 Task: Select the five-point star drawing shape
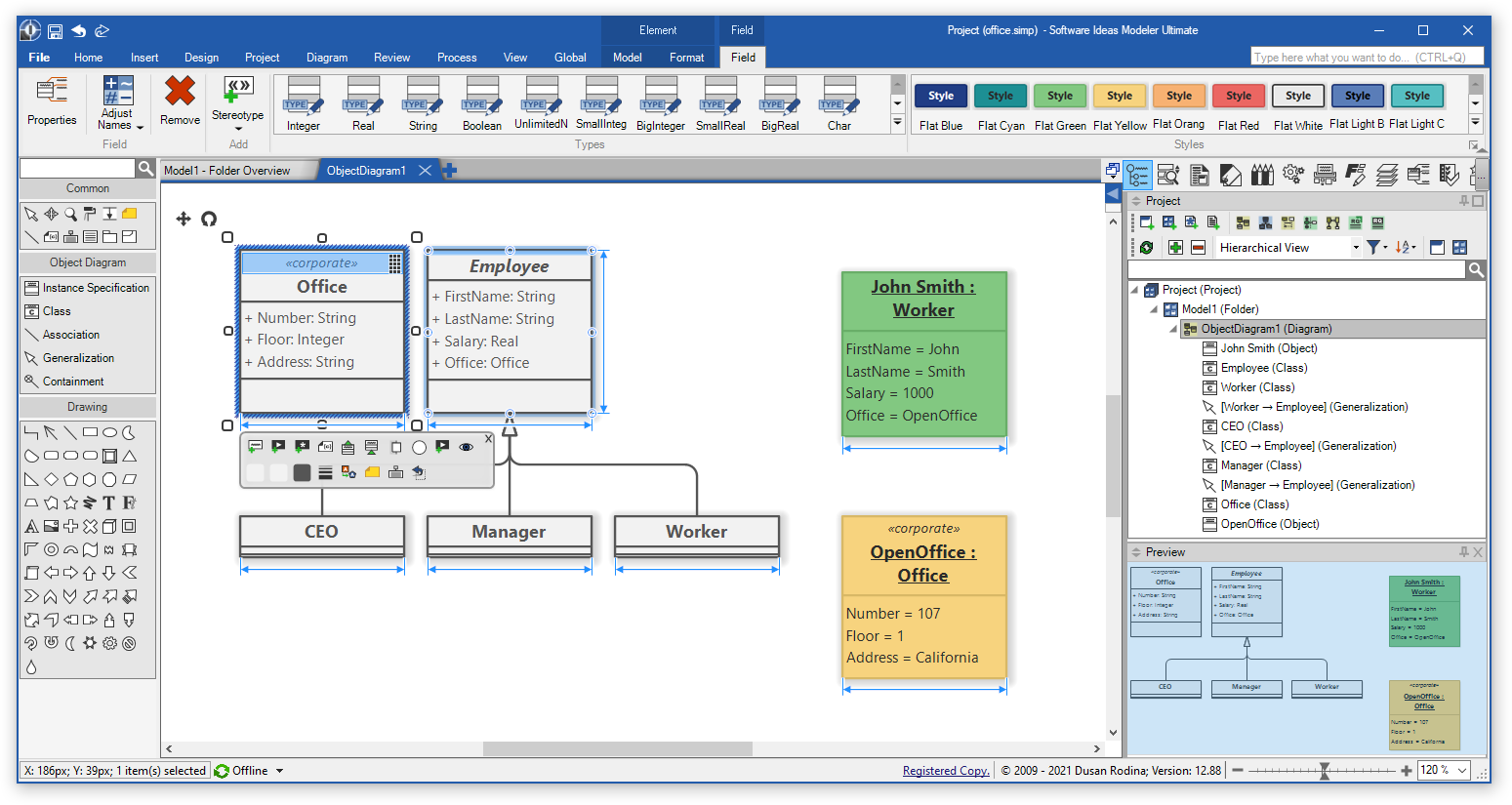click(x=70, y=503)
